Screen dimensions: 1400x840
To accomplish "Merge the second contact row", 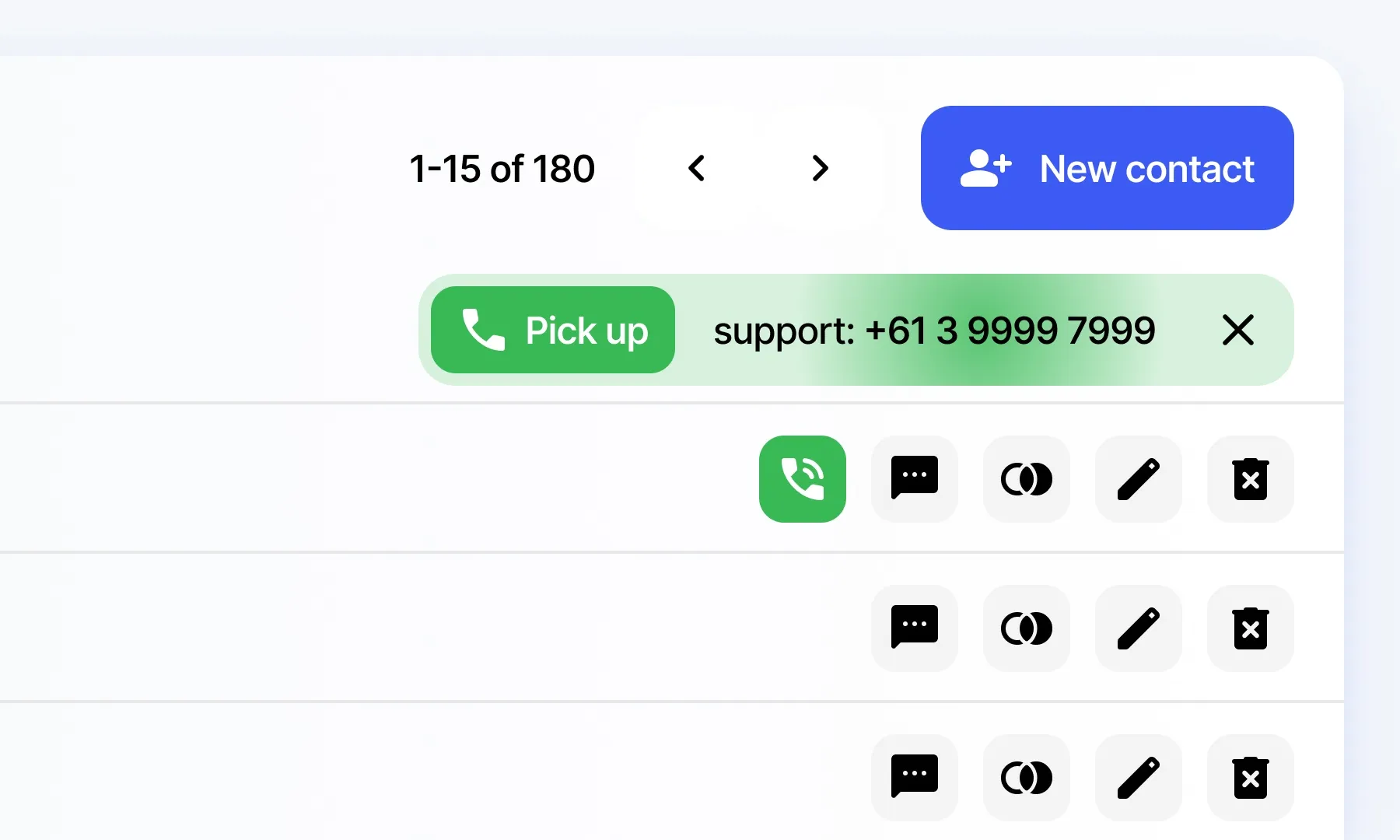I will [x=1027, y=628].
